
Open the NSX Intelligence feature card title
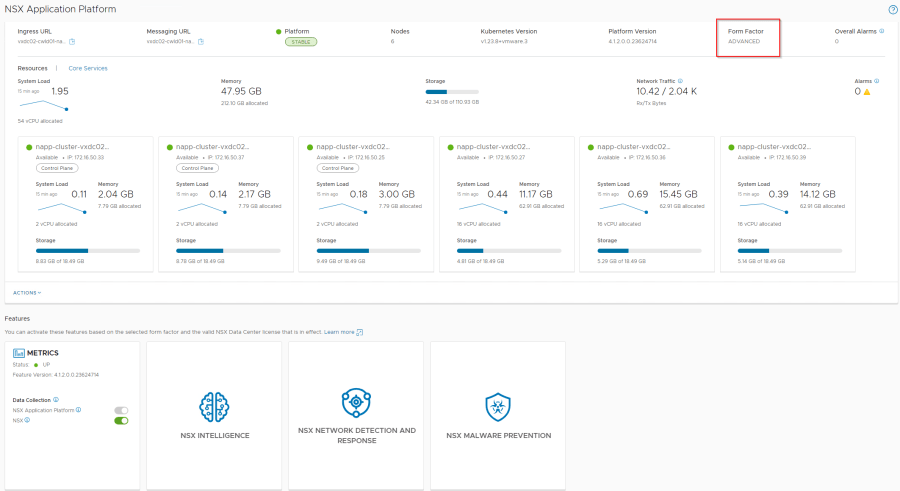coord(215,435)
